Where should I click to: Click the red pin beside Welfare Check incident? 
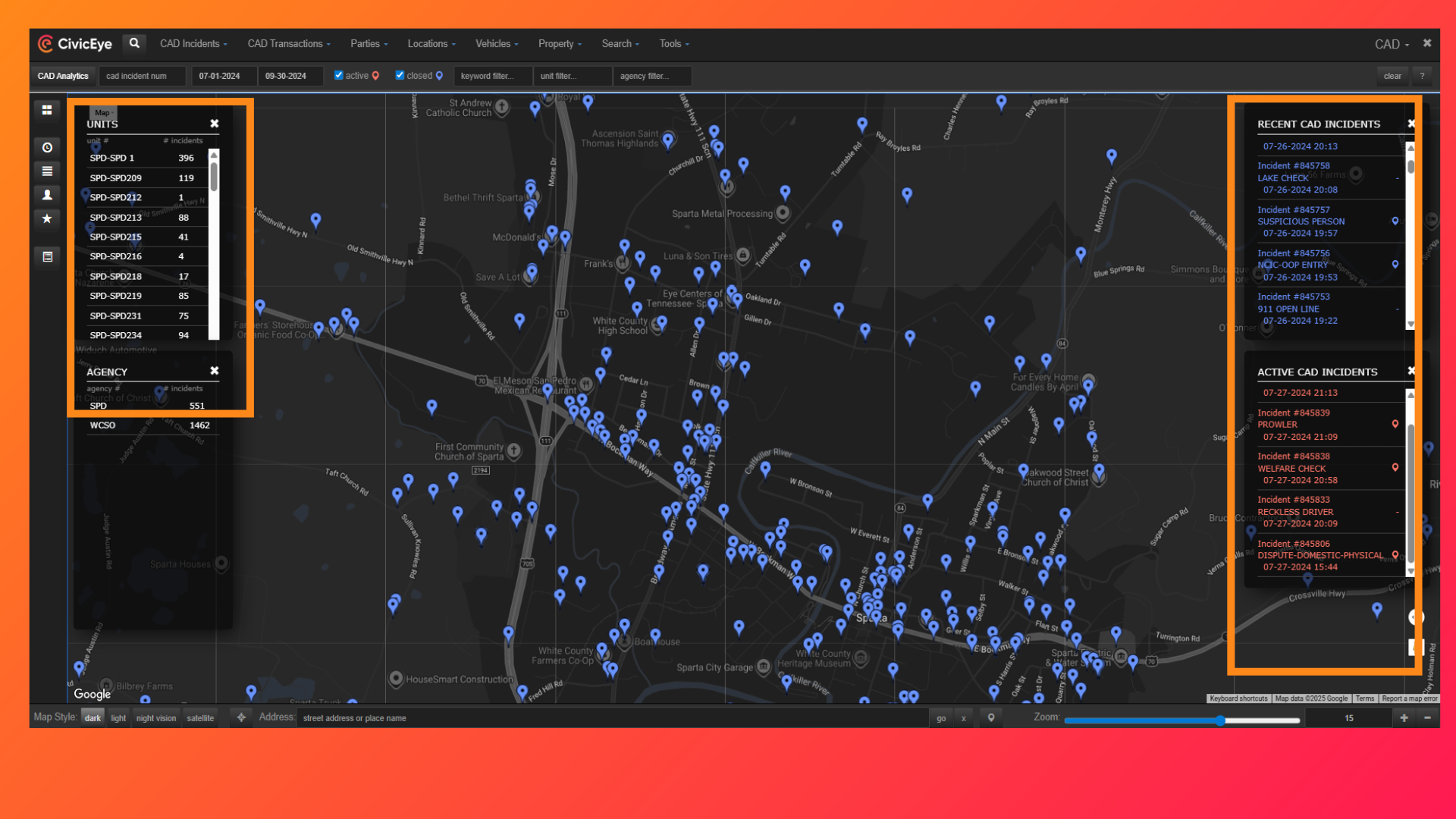tap(1395, 468)
